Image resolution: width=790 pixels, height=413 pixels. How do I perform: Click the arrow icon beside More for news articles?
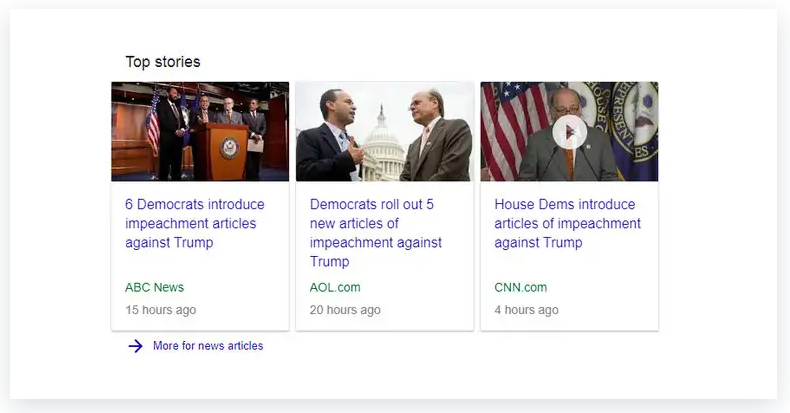(x=136, y=346)
